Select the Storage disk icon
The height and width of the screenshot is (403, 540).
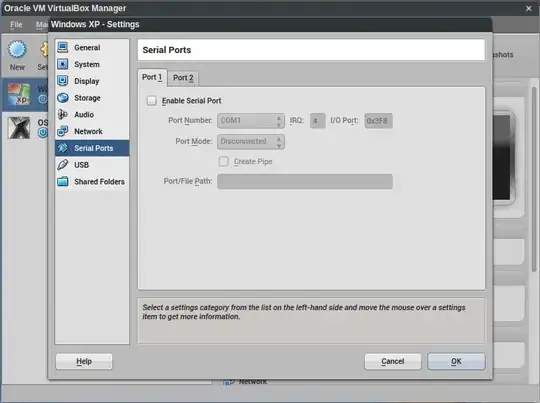coord(63,97)
